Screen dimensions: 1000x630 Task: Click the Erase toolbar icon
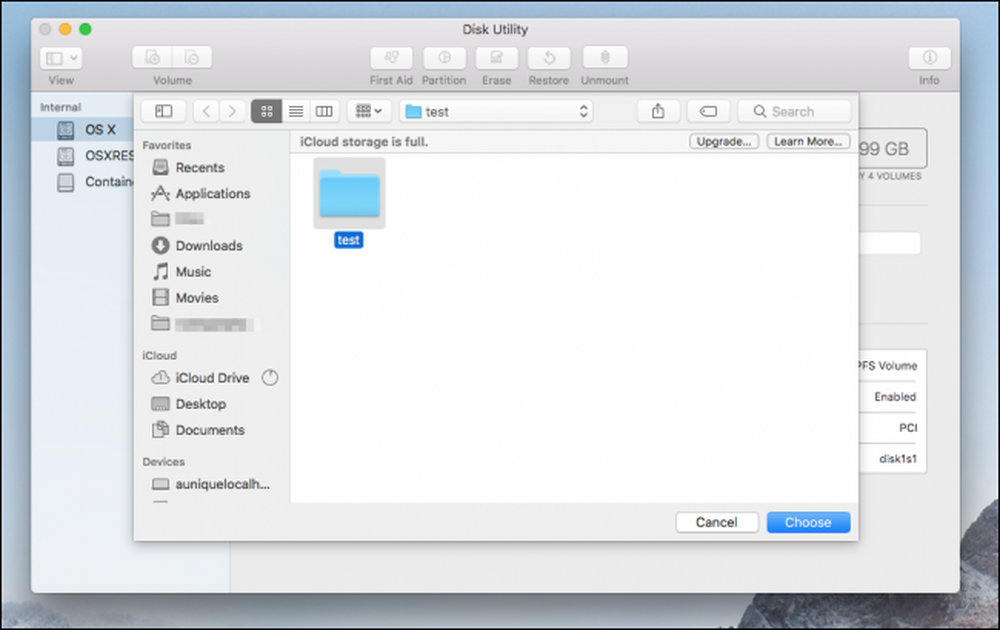(x=496, y=58)
